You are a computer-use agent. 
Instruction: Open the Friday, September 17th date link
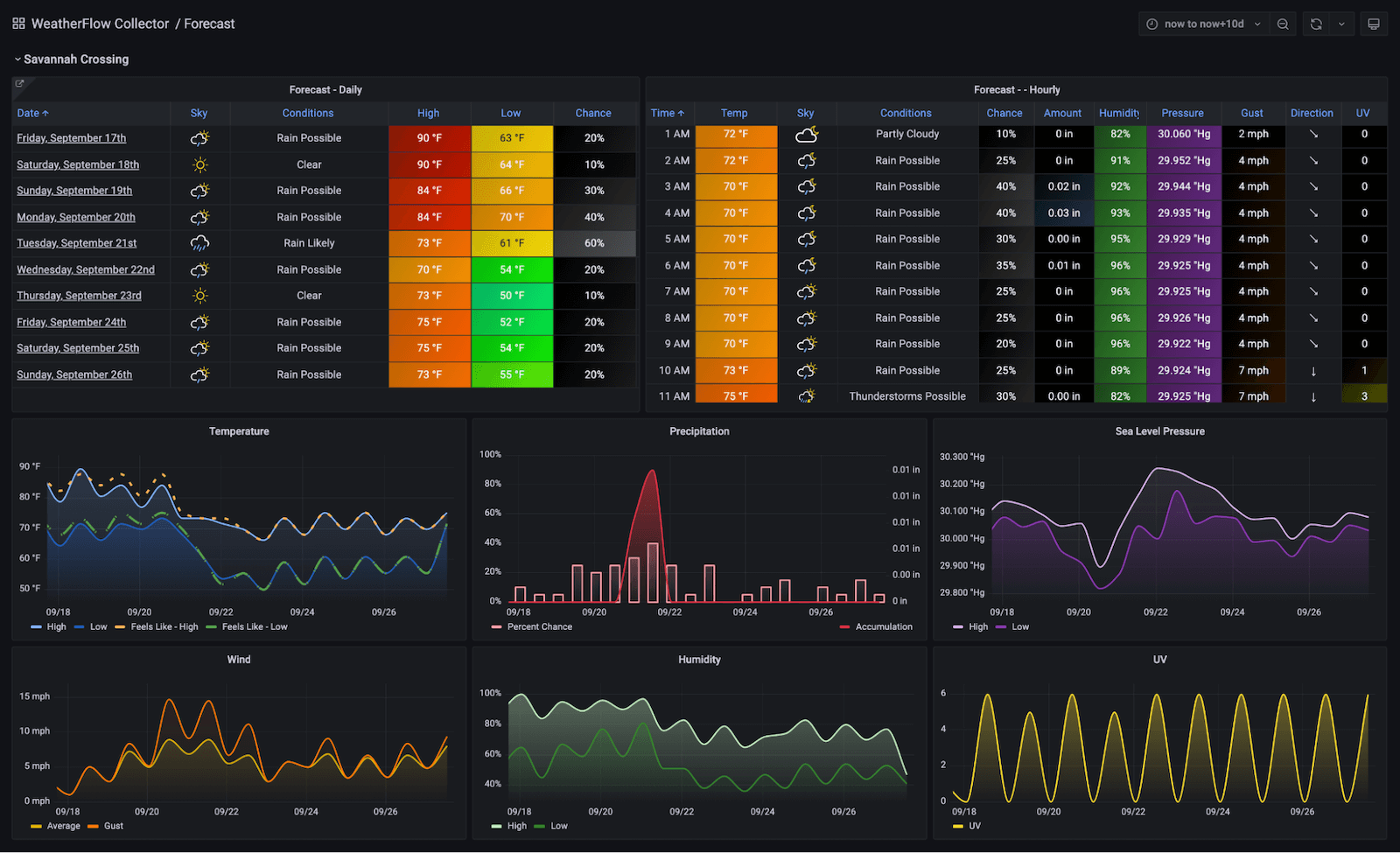71,137
